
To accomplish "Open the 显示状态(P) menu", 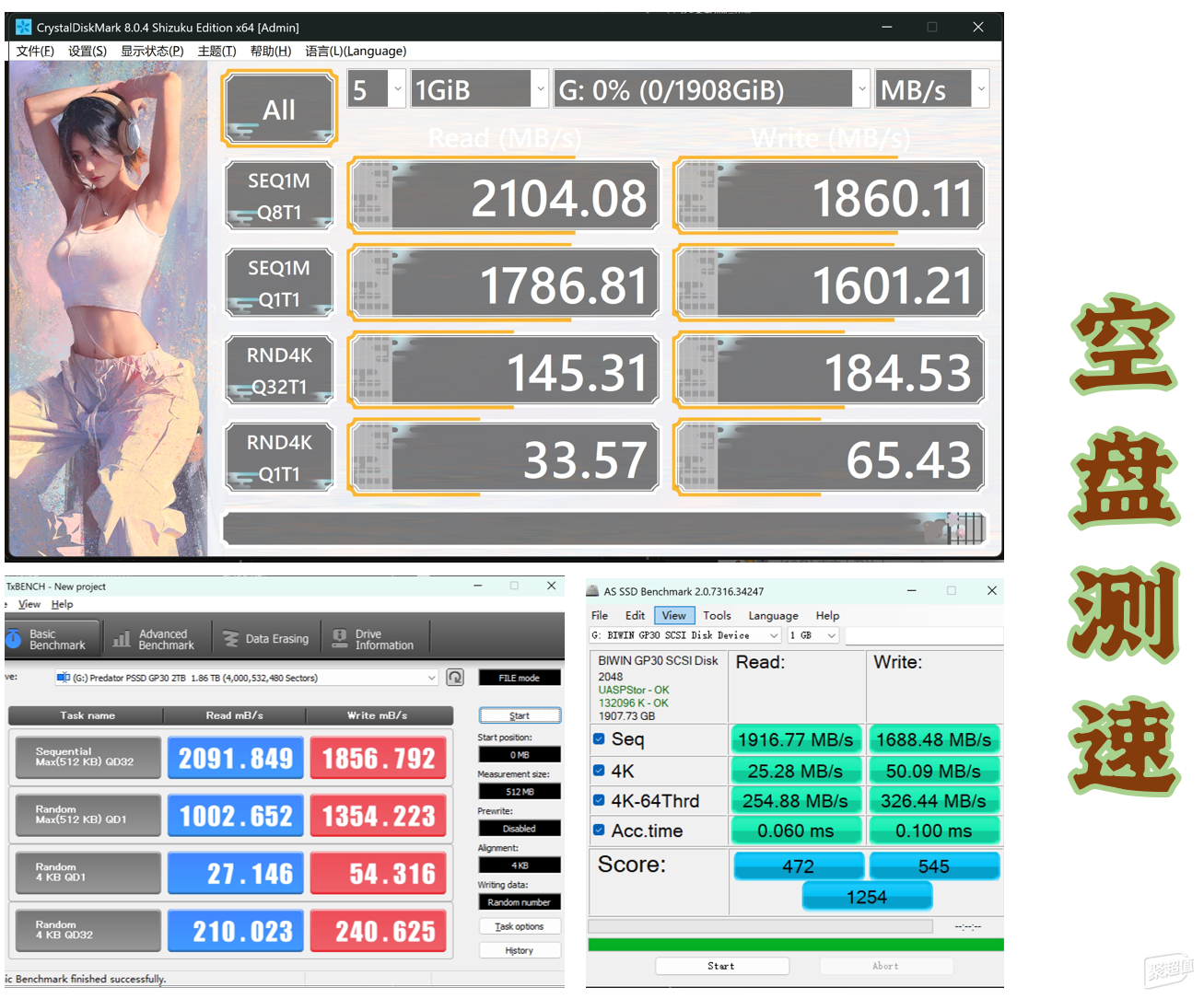I will 152,52.
